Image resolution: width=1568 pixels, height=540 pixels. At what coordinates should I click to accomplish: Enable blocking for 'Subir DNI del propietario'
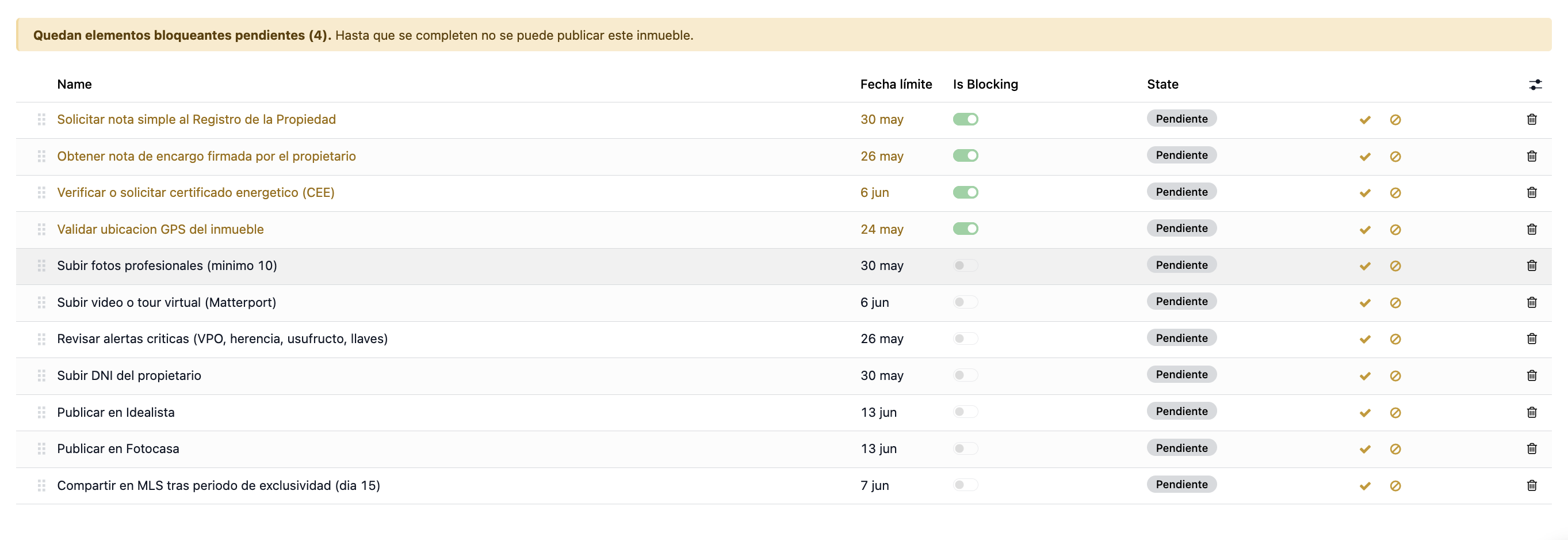pyautogui.click(x=965, y=375)
